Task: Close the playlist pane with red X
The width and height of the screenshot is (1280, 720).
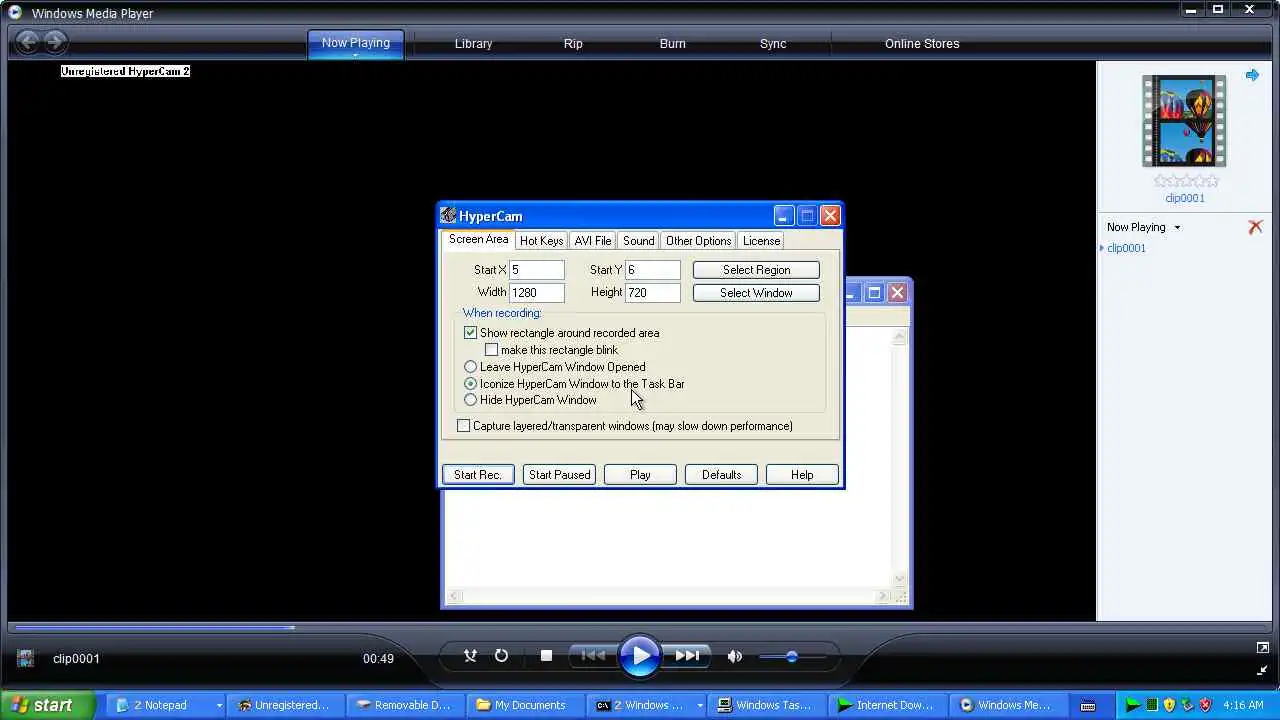Action: [1255, 227]
